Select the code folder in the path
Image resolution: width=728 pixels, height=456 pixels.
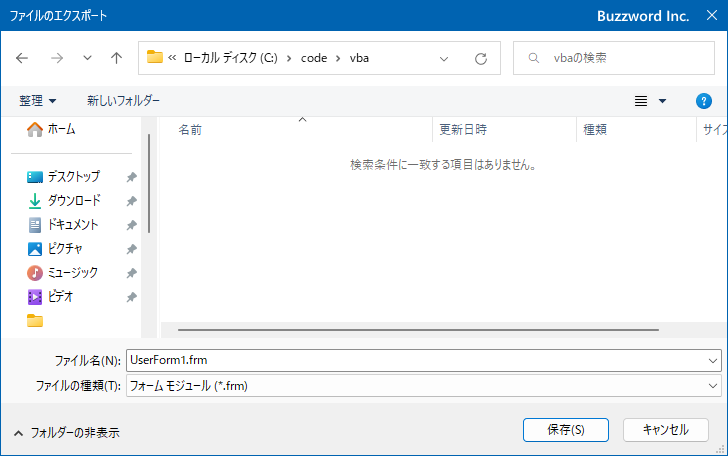(x=314, y=58)
